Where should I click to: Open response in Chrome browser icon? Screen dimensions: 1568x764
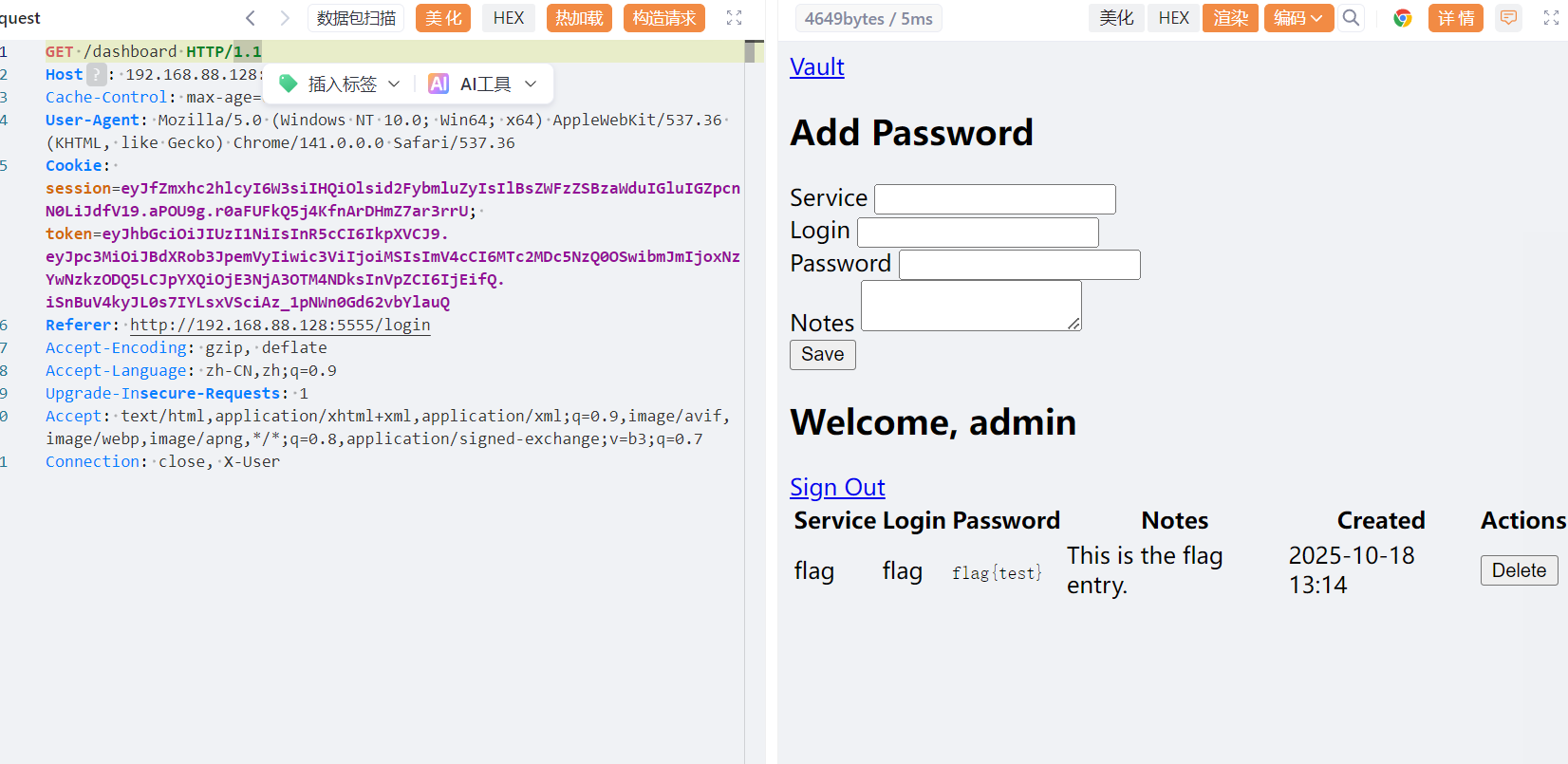pos(1402,18)
